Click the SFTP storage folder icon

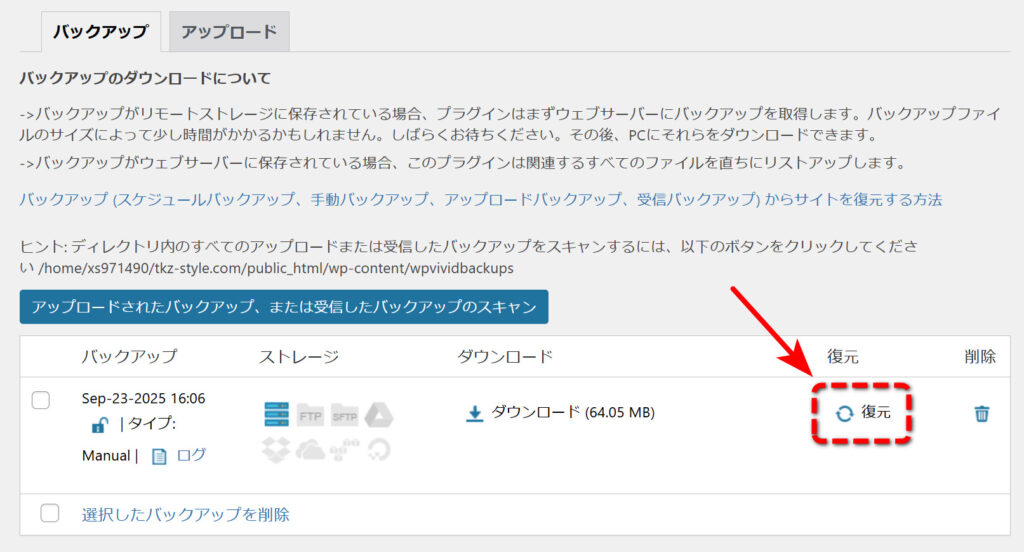[x=344, y=414]
